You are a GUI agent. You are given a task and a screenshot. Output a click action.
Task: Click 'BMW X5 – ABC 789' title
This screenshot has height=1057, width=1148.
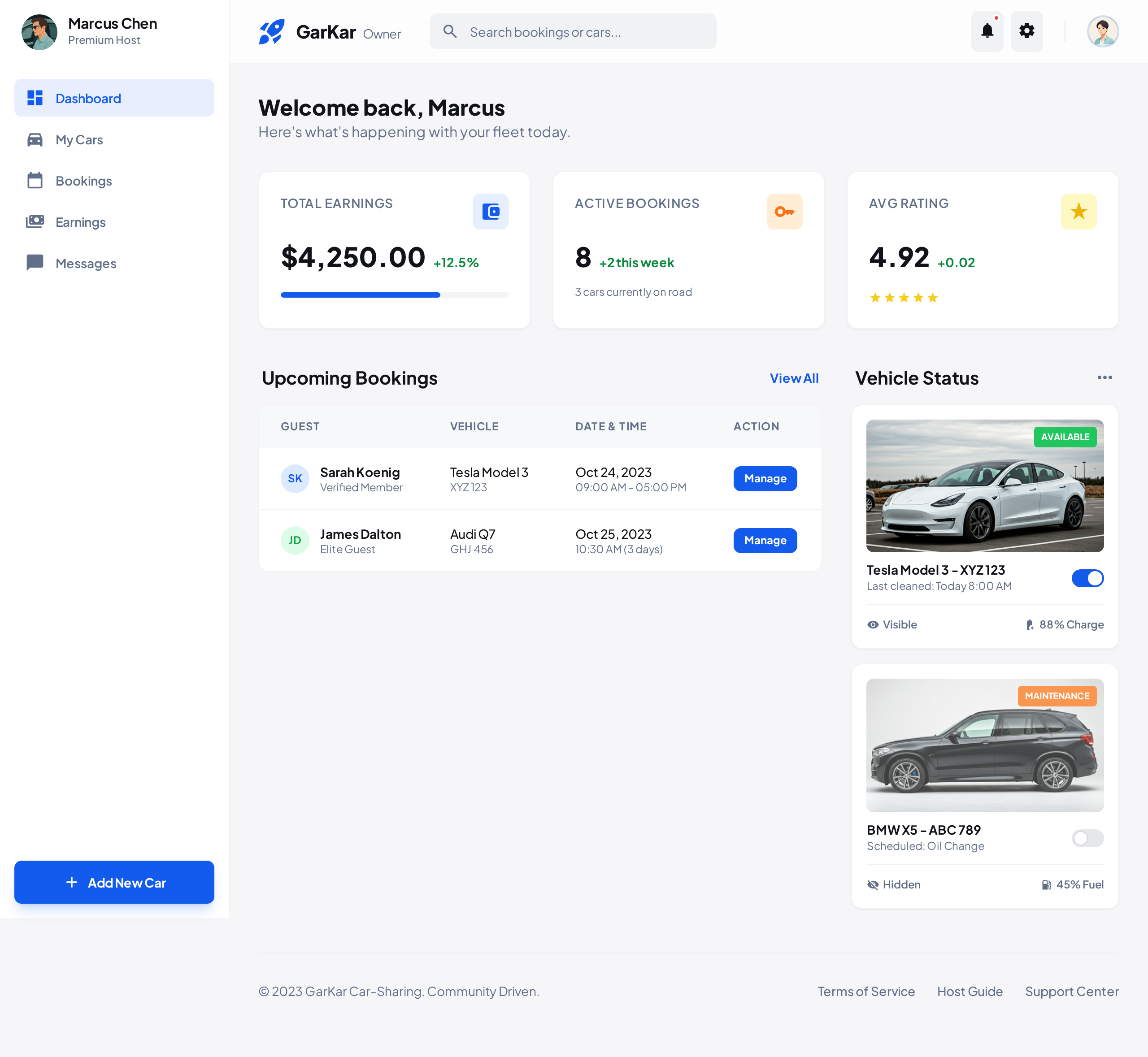click(x=924, y=830)
